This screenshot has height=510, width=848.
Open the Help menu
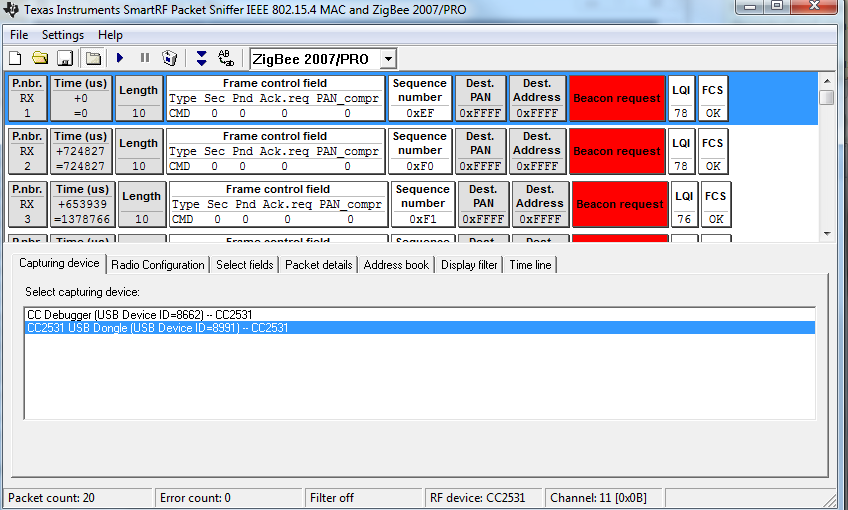110,35
